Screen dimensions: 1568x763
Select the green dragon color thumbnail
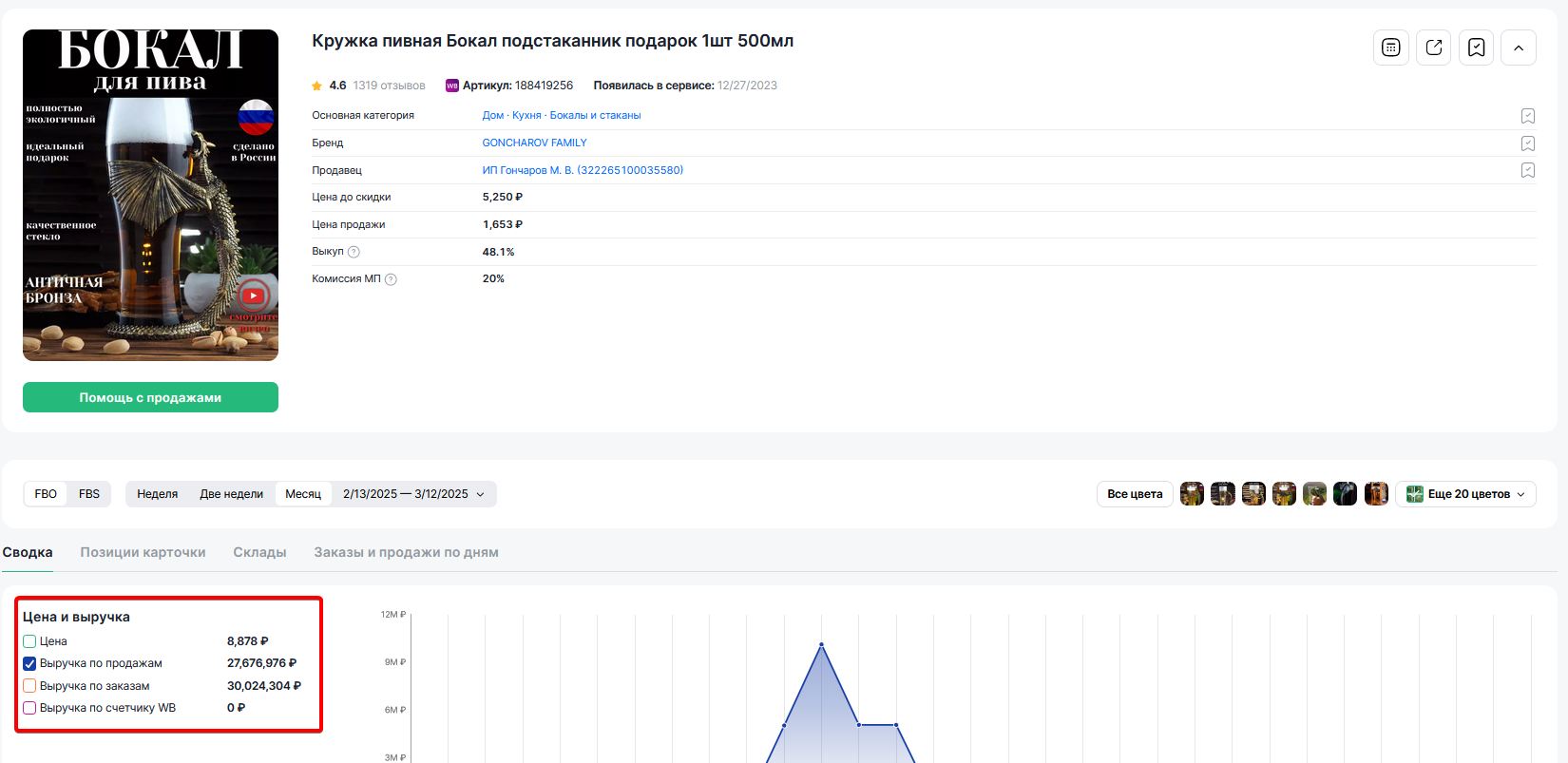click(1314, 494)
